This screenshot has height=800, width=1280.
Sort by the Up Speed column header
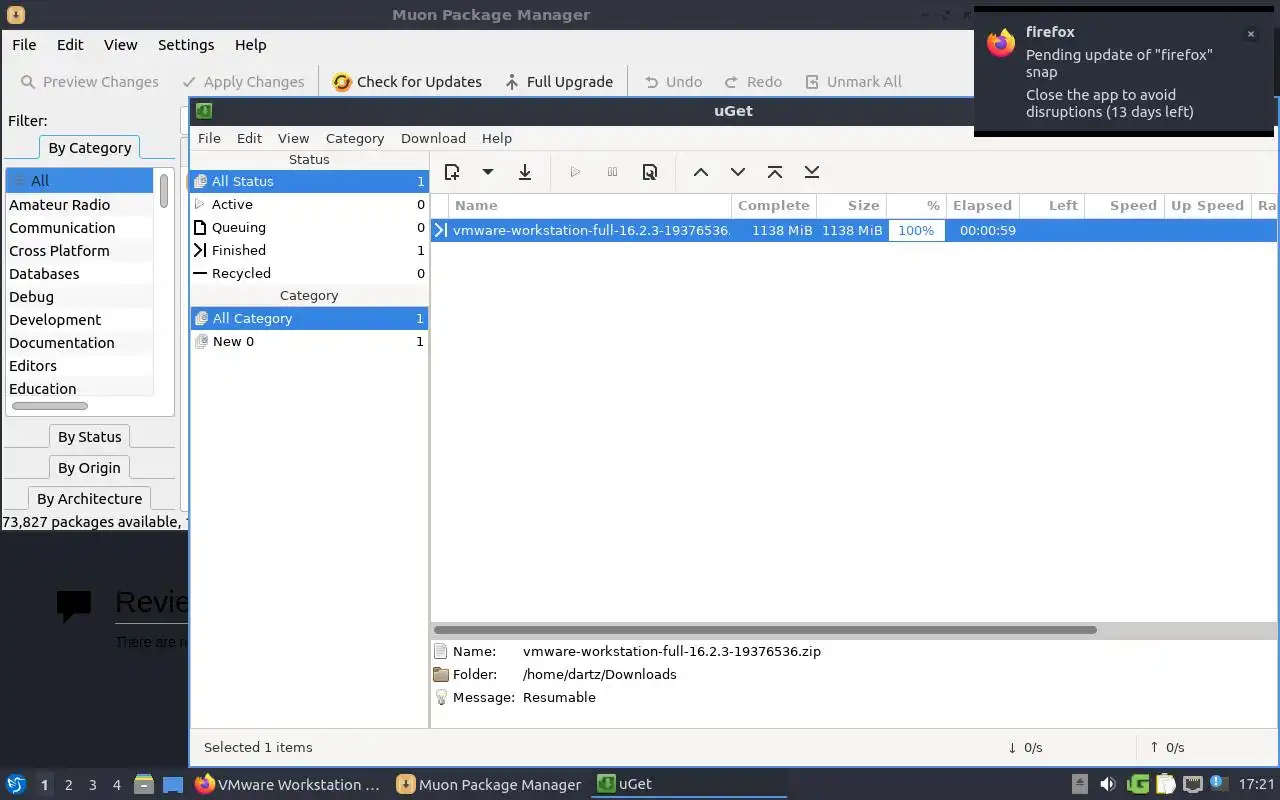1207,205
